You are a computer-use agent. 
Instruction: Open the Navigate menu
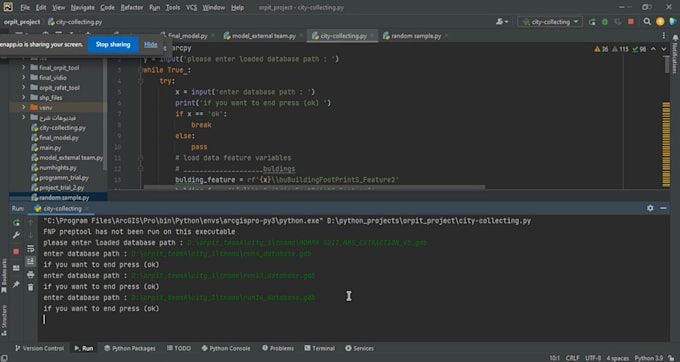[x=82, y=8]
